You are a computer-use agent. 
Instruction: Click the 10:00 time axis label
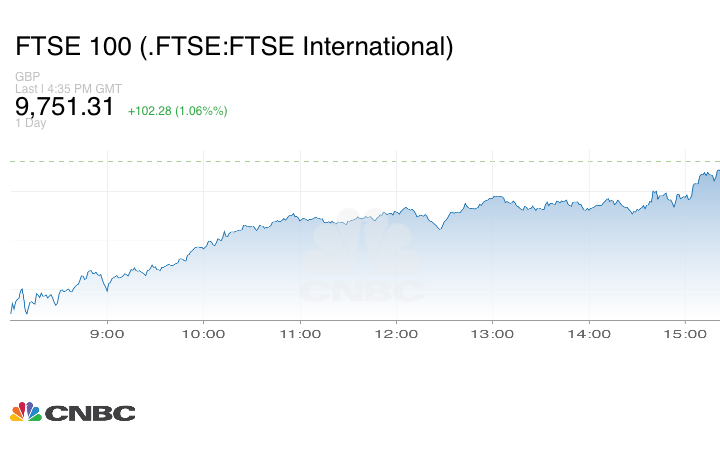click(x=203, y=334)
